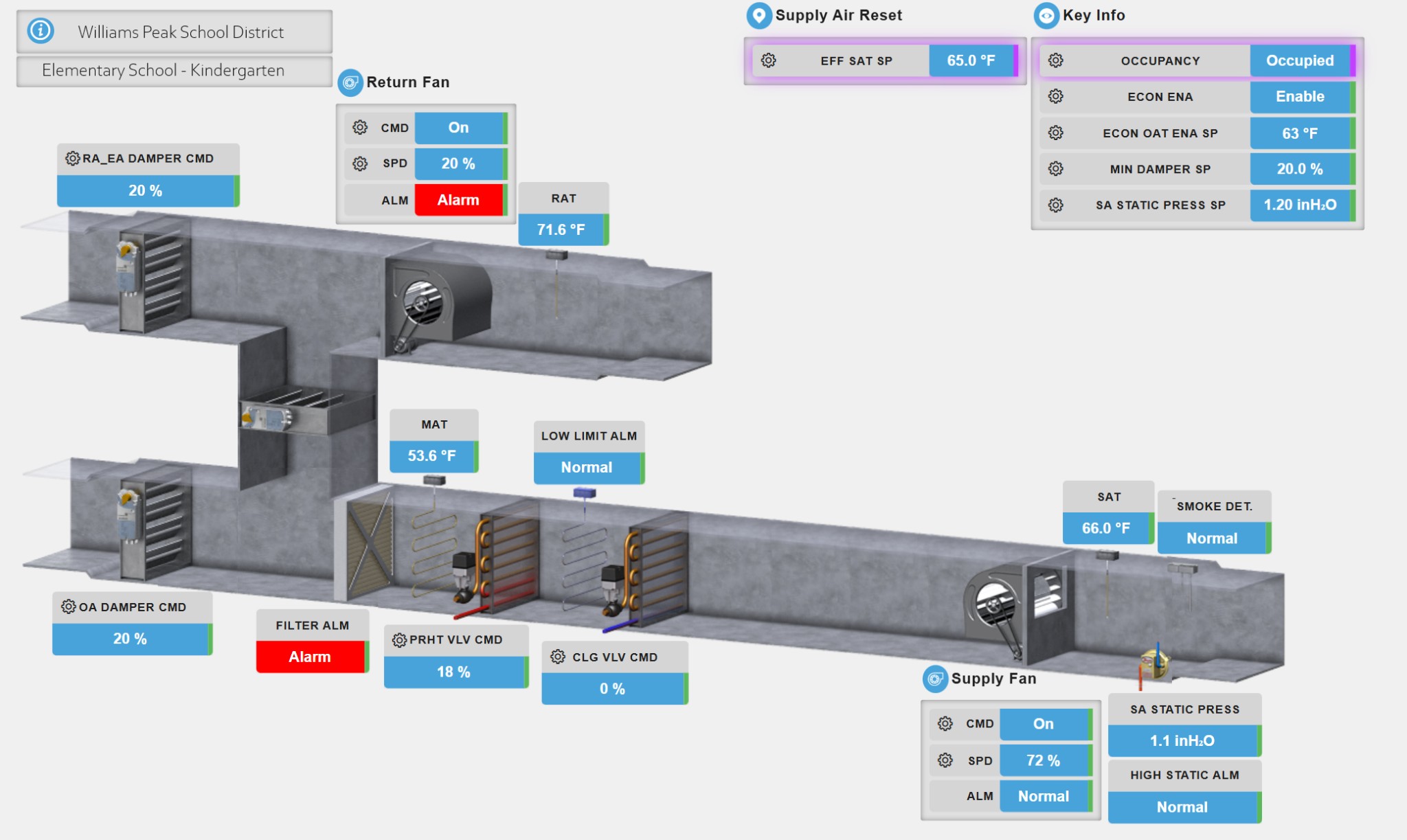
Task: Click the red FILTER ALM Alarm status
Action: [x=310, y=657]
